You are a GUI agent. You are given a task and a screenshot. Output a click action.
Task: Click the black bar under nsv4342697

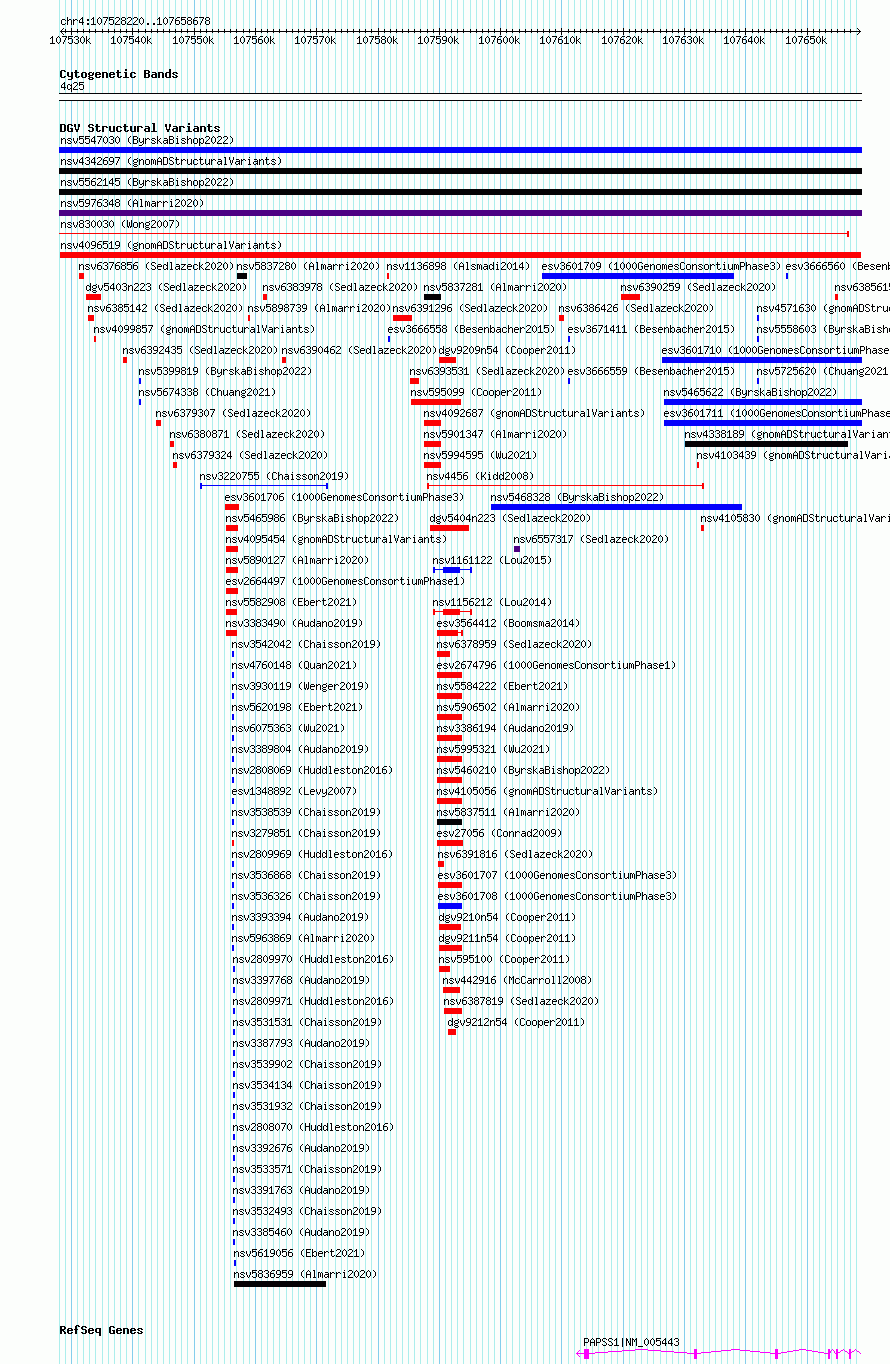coord(460,171)
